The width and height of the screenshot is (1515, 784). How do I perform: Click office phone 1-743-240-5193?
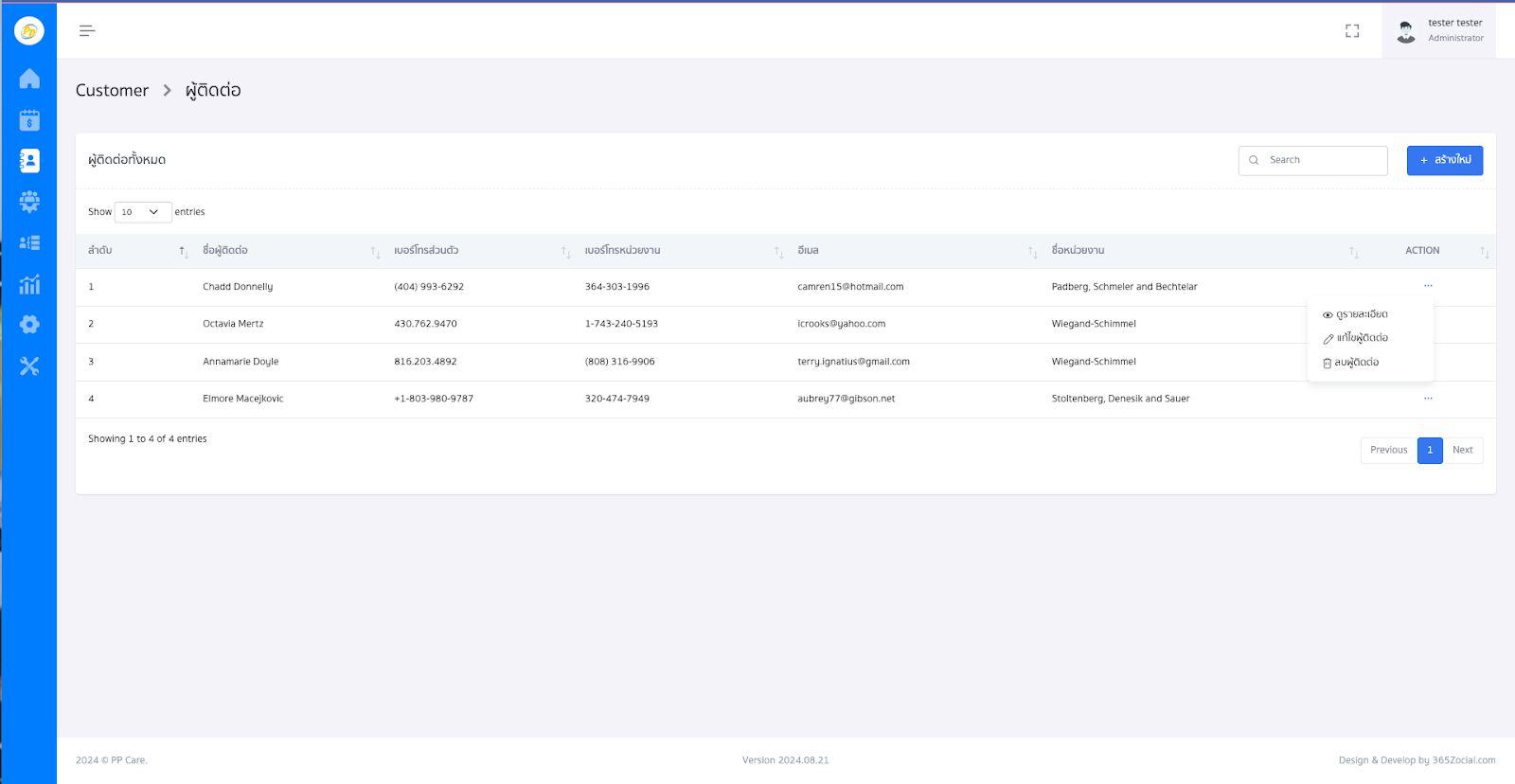621,324
